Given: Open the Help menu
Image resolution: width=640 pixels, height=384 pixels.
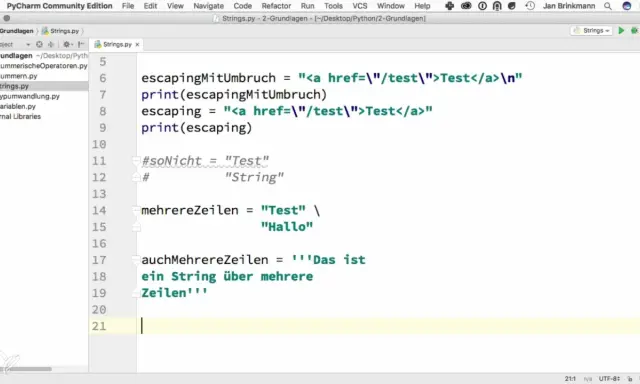Looking at the screenshot, I should [422, 6].
